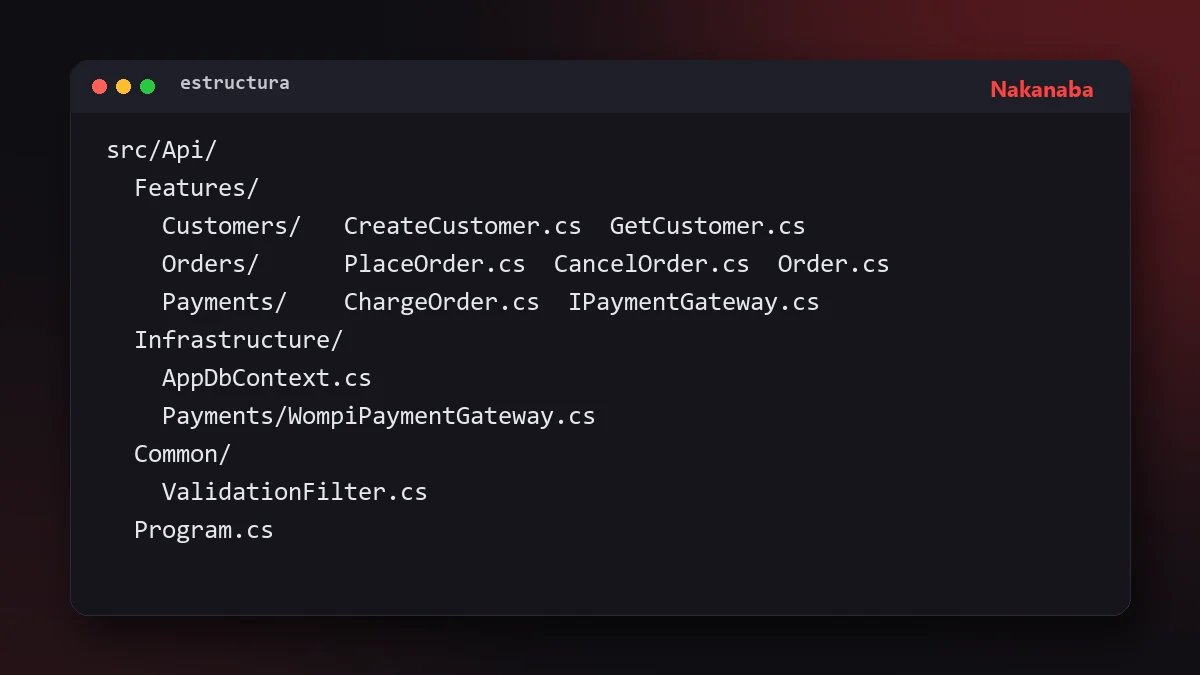Select the window title 'estructura'

pyautogui.click(x=235, y=83)
